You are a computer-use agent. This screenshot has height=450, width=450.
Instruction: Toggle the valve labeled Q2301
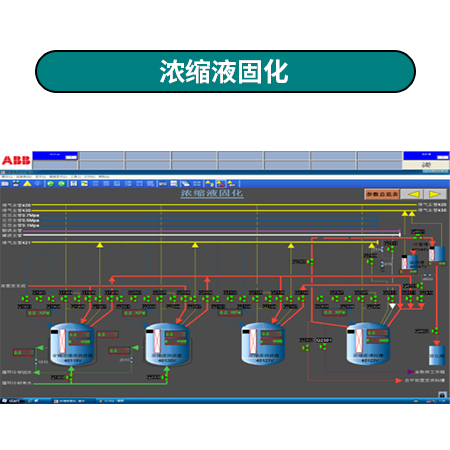coord(323,347)
